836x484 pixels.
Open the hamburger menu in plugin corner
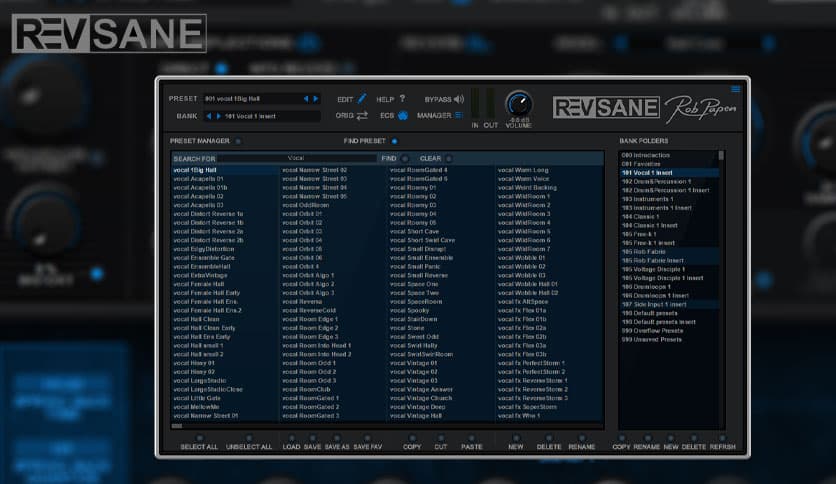(735, 89)
